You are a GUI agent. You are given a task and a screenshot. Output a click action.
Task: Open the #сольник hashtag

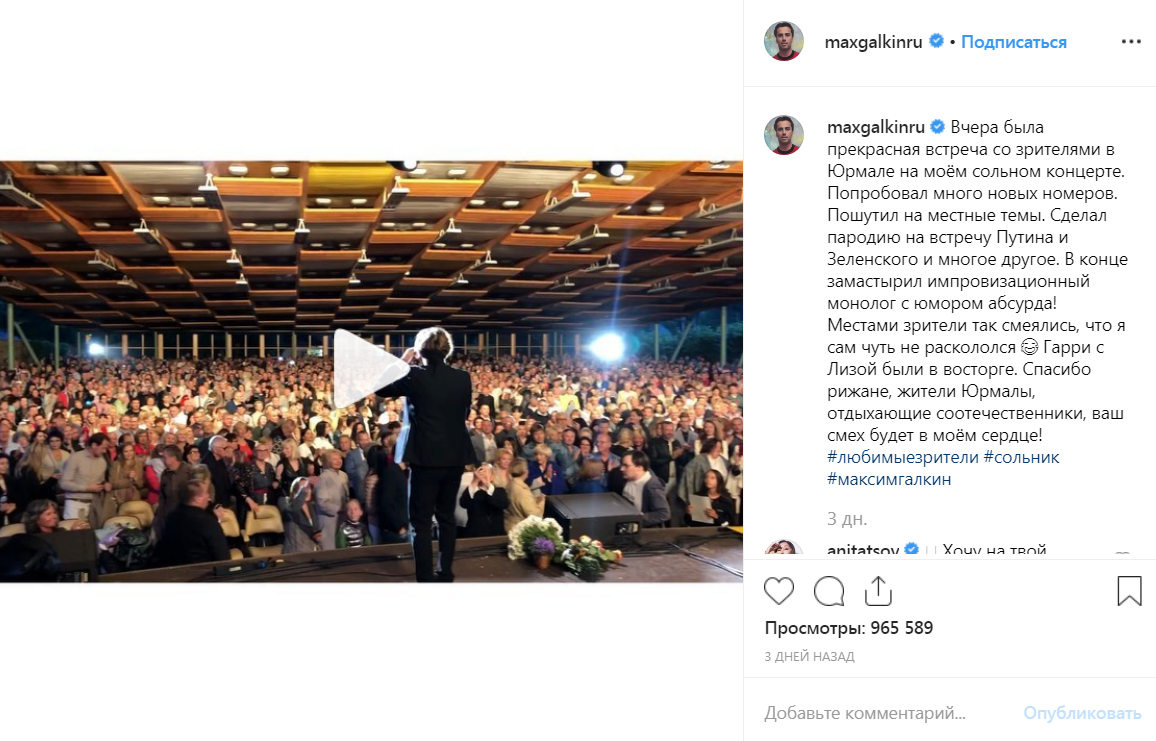click(1021, 457)
